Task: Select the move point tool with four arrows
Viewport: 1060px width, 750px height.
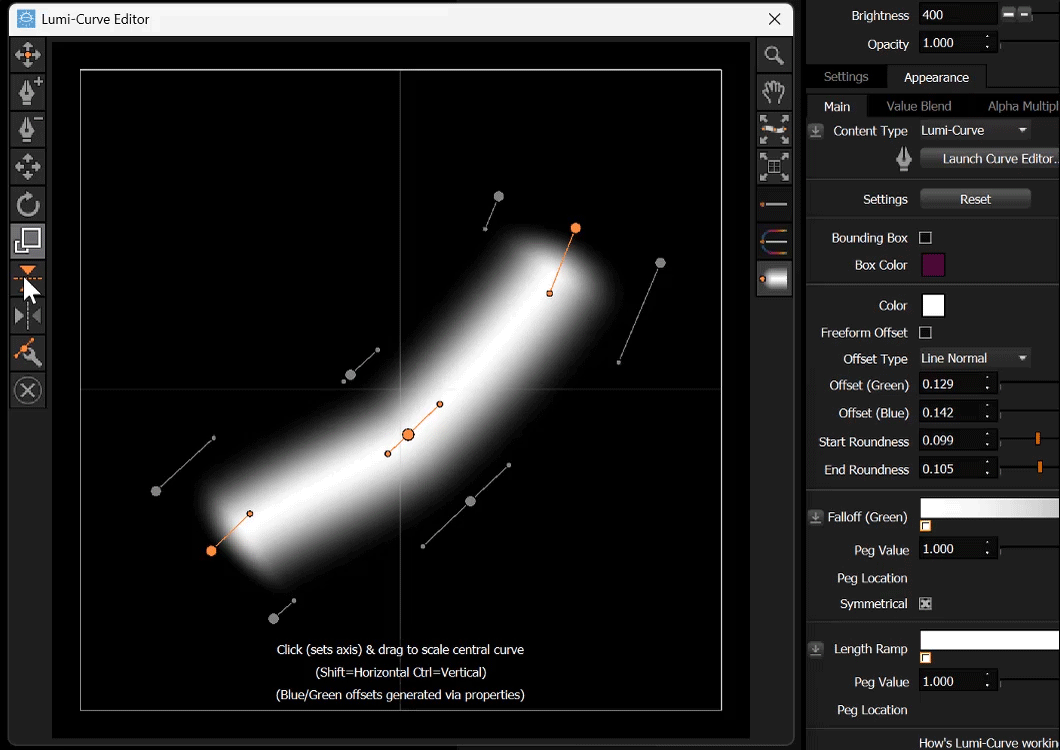Action: tap(28, 54)
